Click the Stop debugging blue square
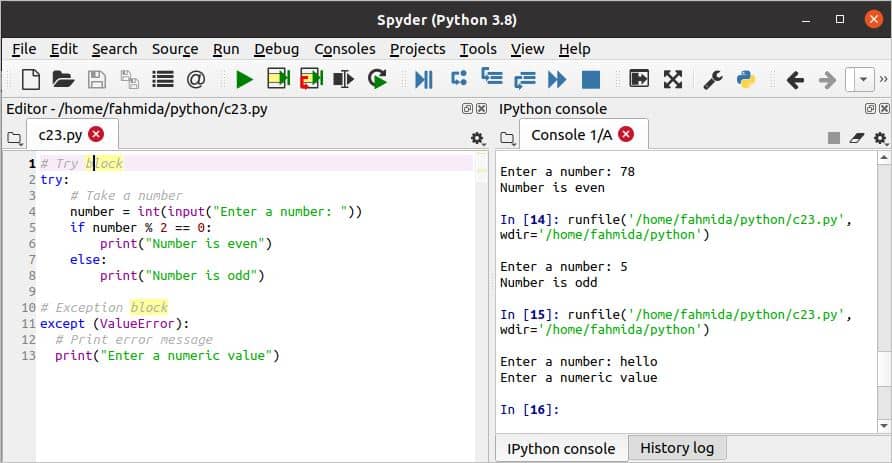Viewport: 892px width, 463px height. click(x=590, y=79)
